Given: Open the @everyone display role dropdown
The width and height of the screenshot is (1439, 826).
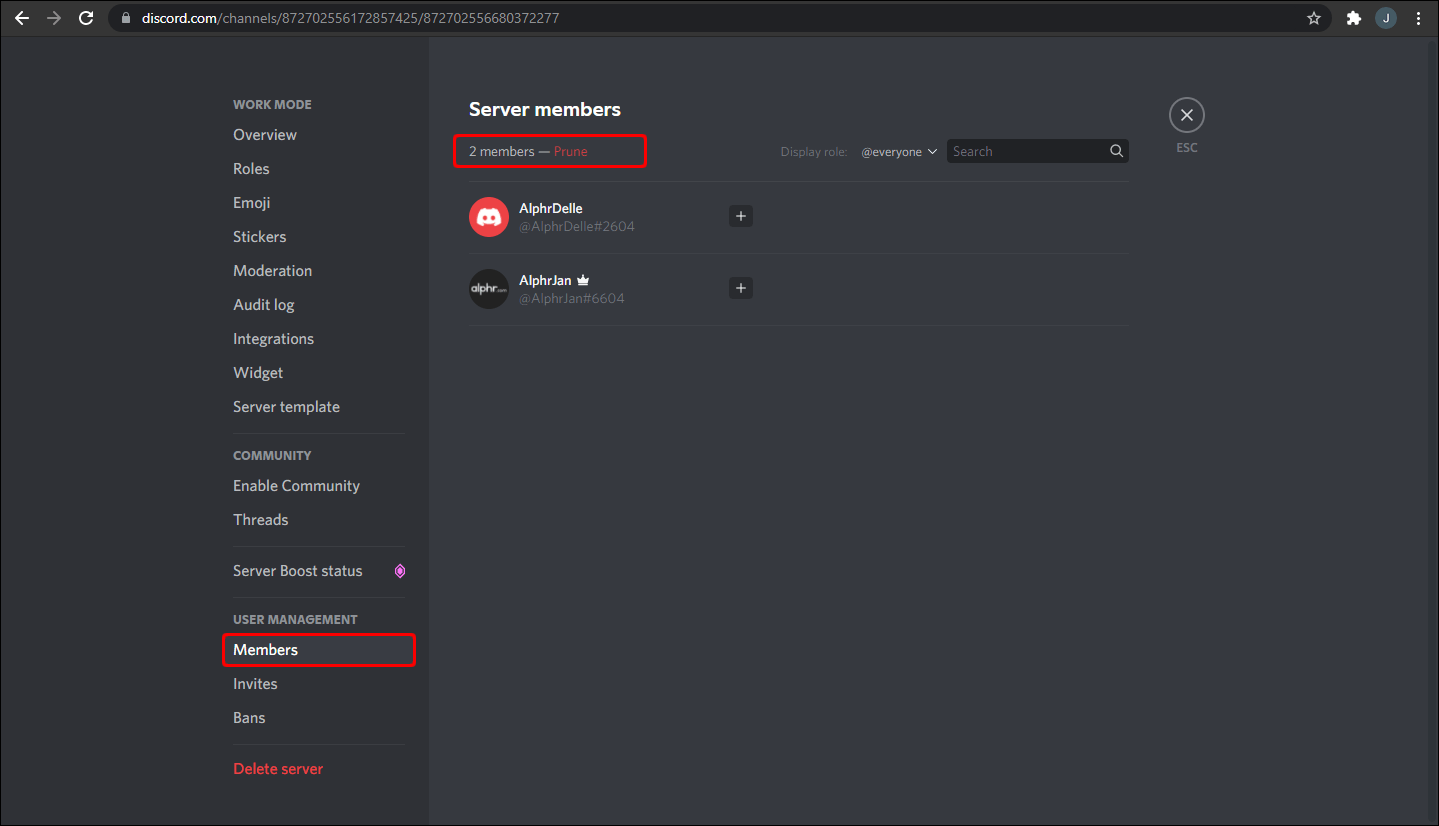Looking at the screenshot, I should point(899,152).
